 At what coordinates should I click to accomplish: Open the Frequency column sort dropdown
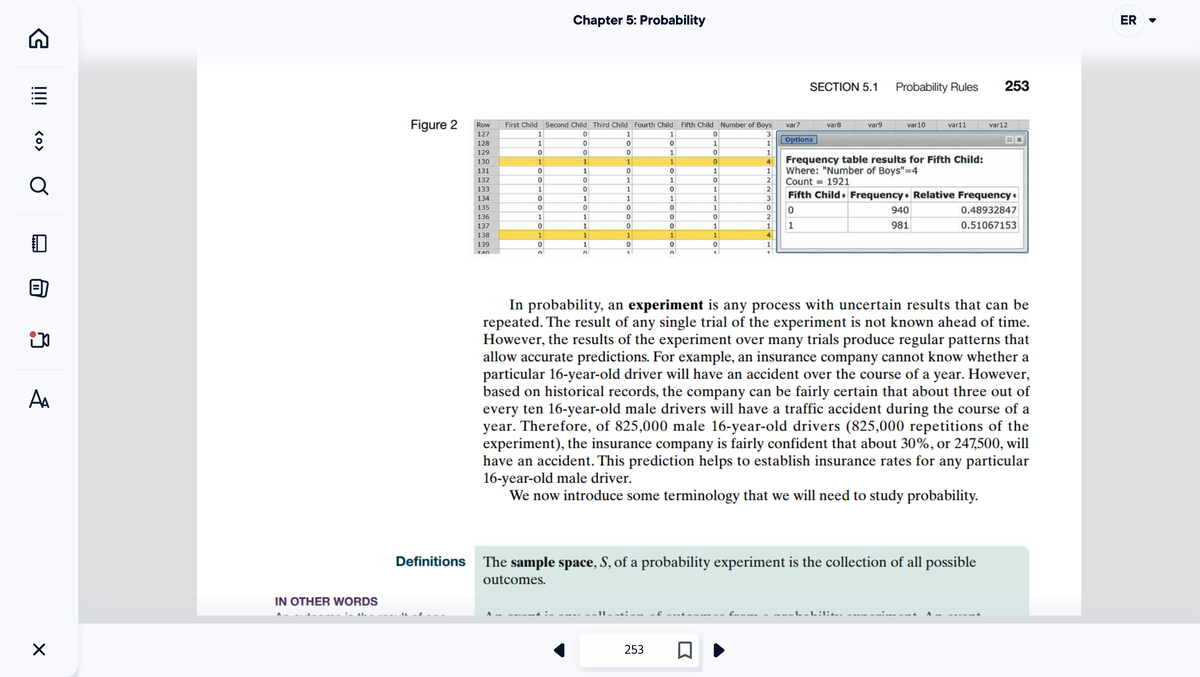click(x=906, y=195)
